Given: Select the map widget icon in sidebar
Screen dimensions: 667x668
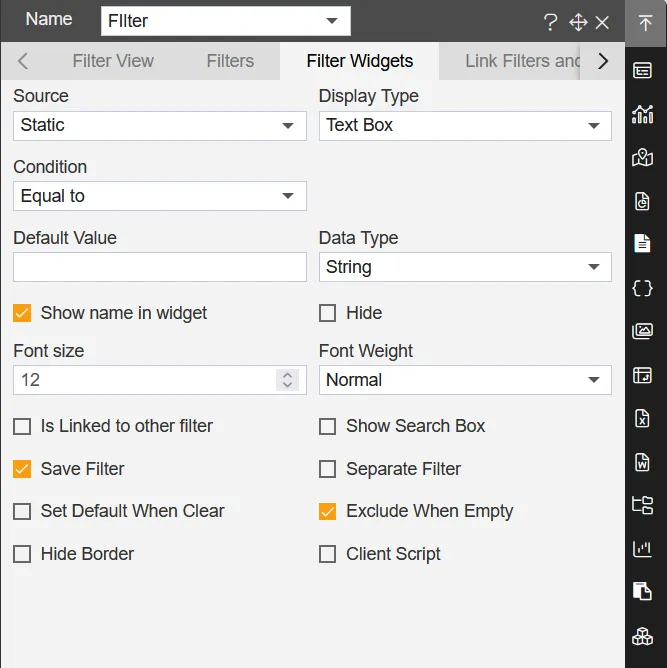Looking at the screenshot, I should 643,158.
